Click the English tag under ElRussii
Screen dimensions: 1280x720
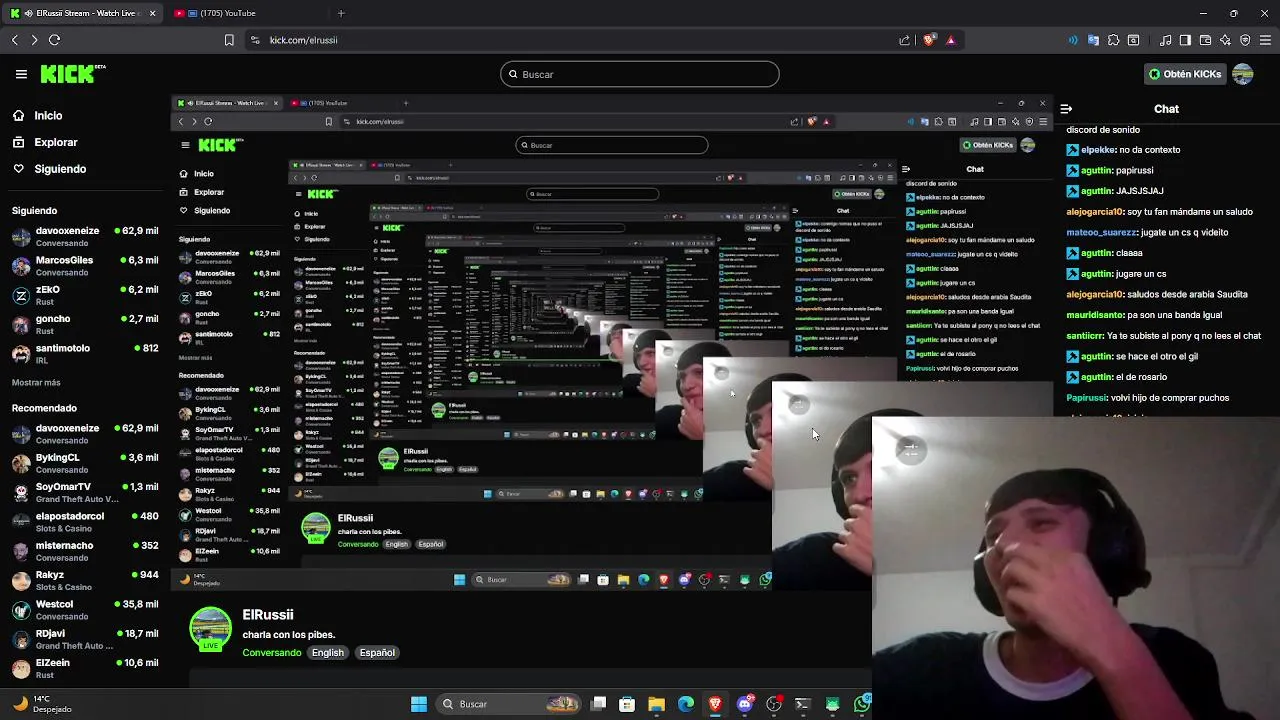[327, 653]
